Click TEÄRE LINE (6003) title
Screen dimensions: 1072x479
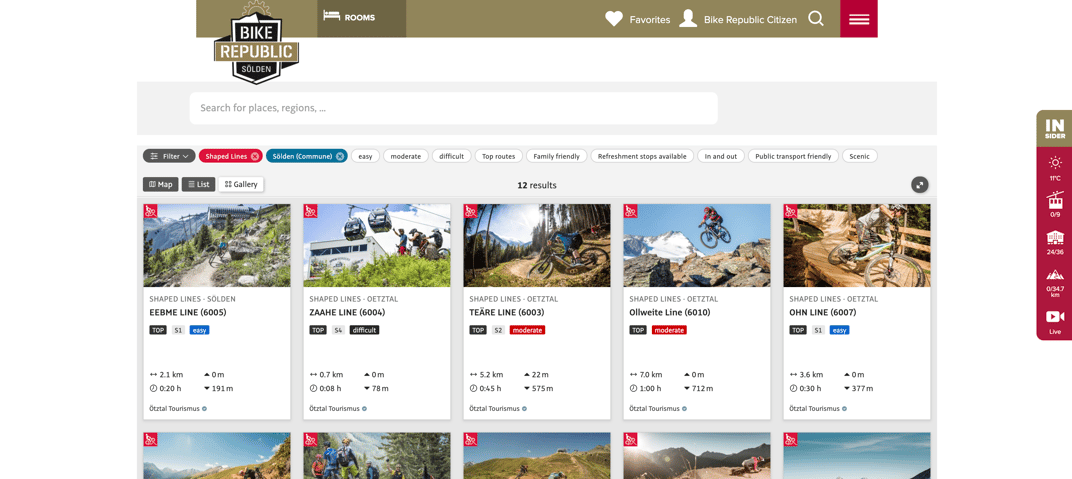(507, 312)
